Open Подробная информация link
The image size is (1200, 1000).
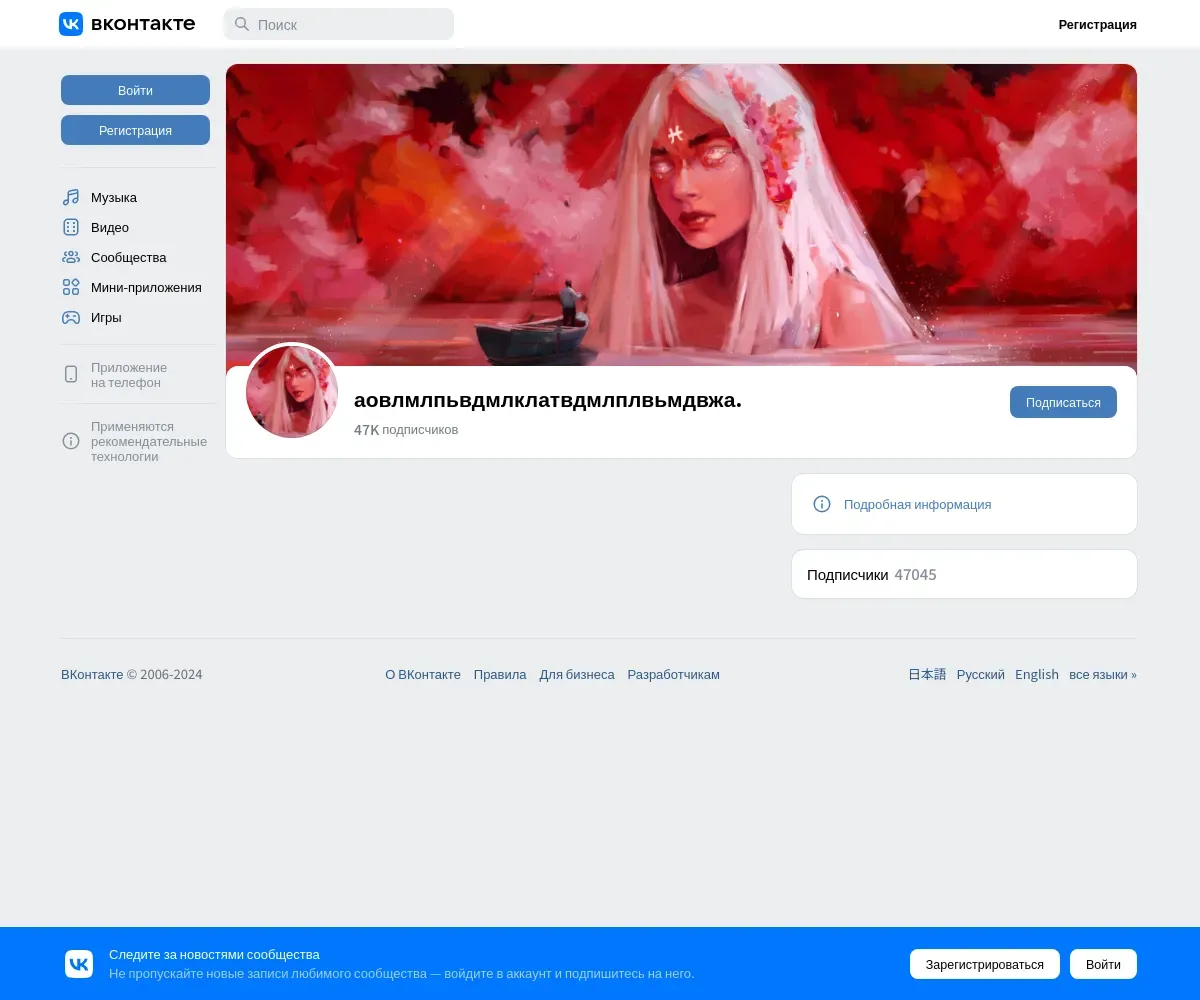point(917,505)
